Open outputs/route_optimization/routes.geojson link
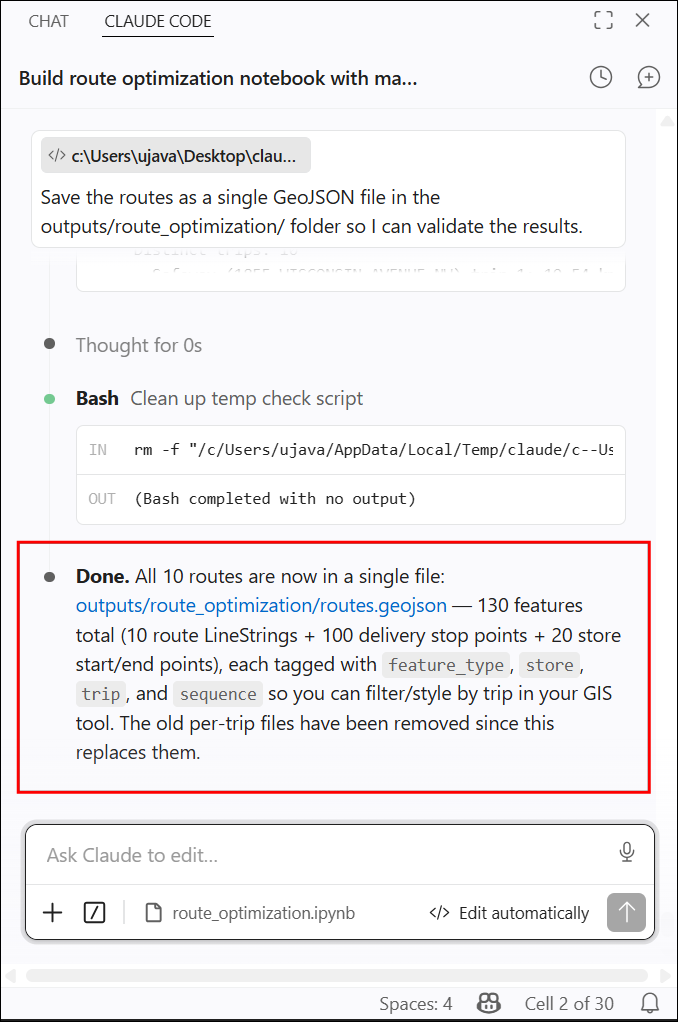Screen dimensions: 678x1022 (x=261, y=606)
